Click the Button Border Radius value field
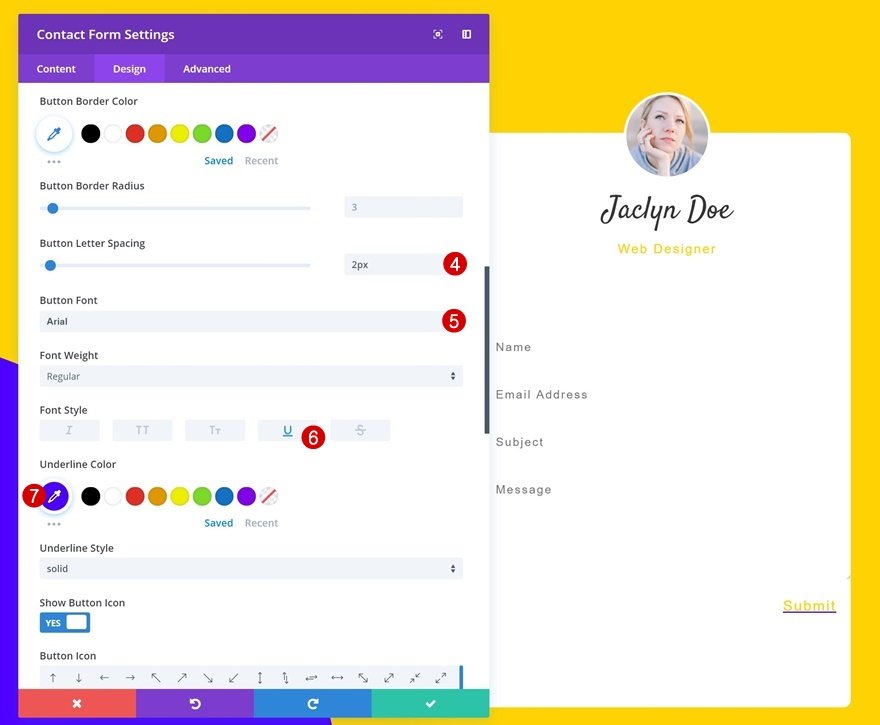The image size is (880, 725). click(x=404, y=207)
